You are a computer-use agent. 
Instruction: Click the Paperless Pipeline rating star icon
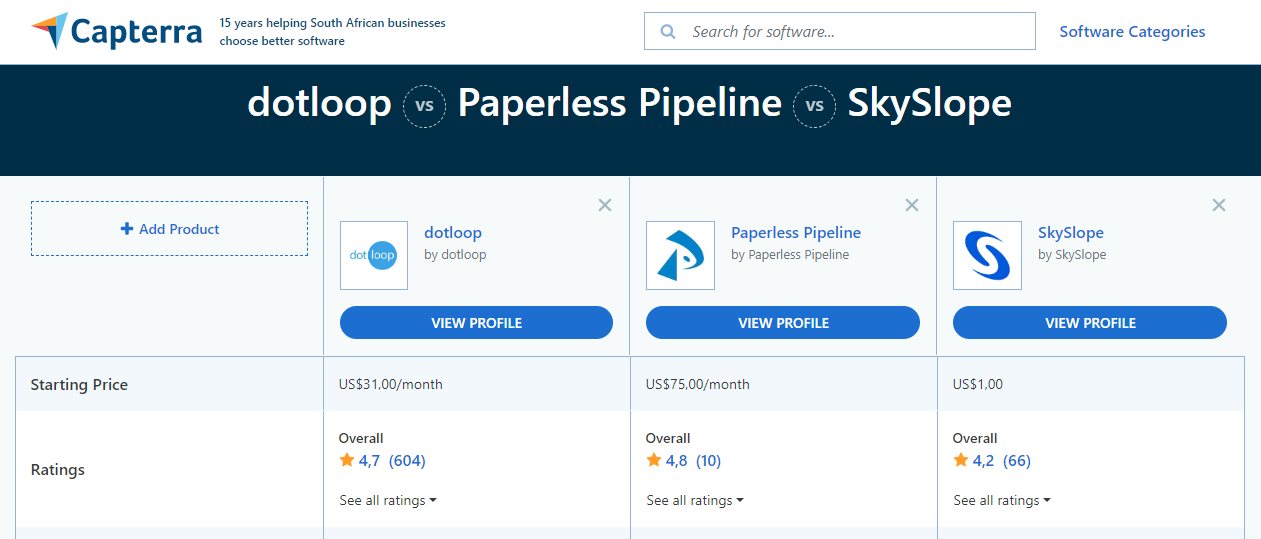point(654,460)
